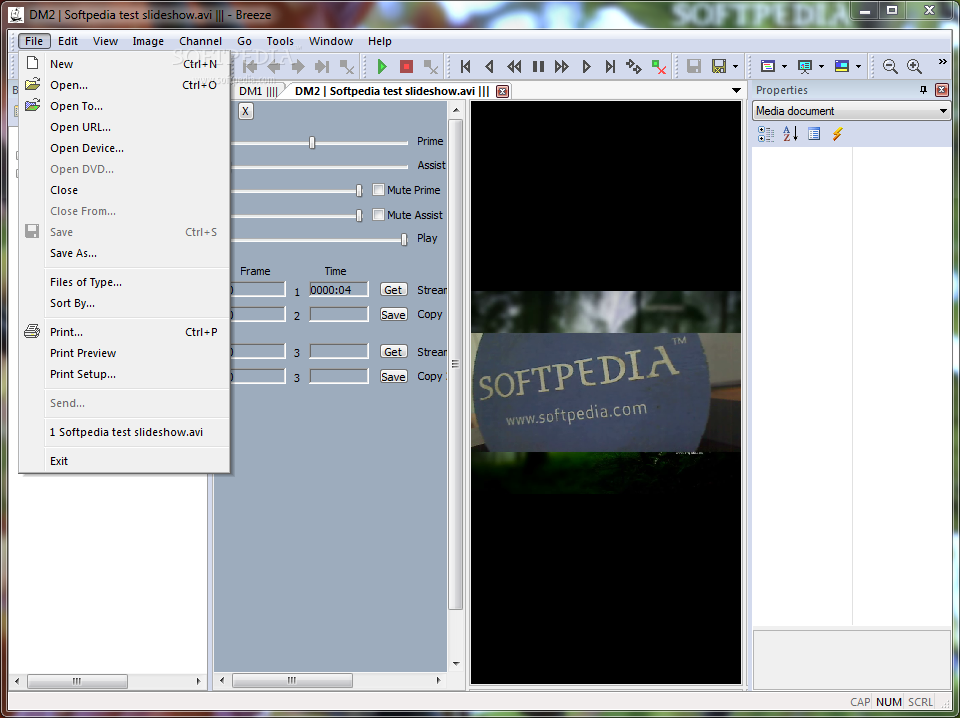
Task: Open the presentation screen dropdown arrow
Action: point(821,67)
